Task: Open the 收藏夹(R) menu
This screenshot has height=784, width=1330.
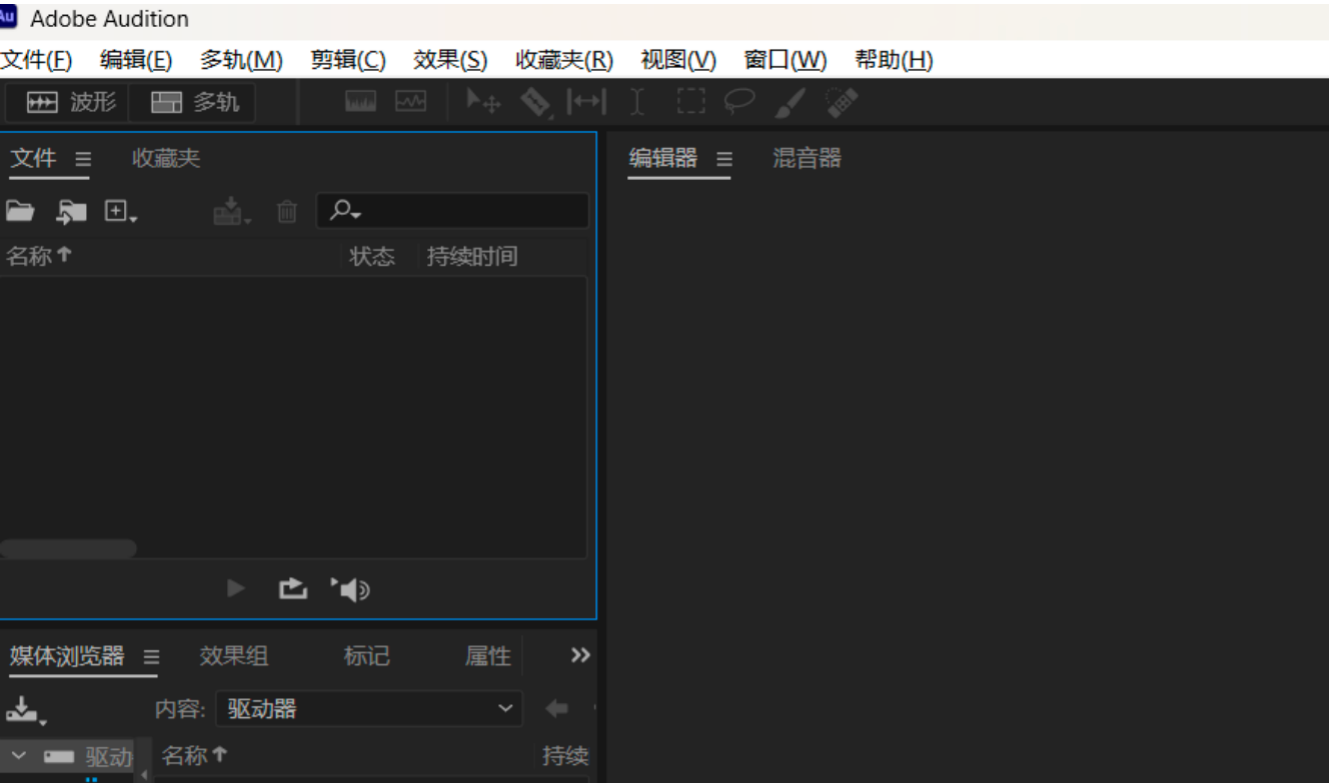Action: [x=564, y=60]
